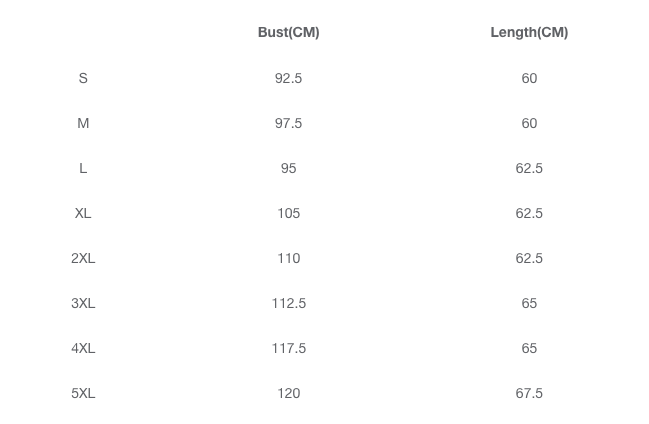The image size is (649, 424).
Task: Click the 97.5 bust value
Action: pos(288,123)
